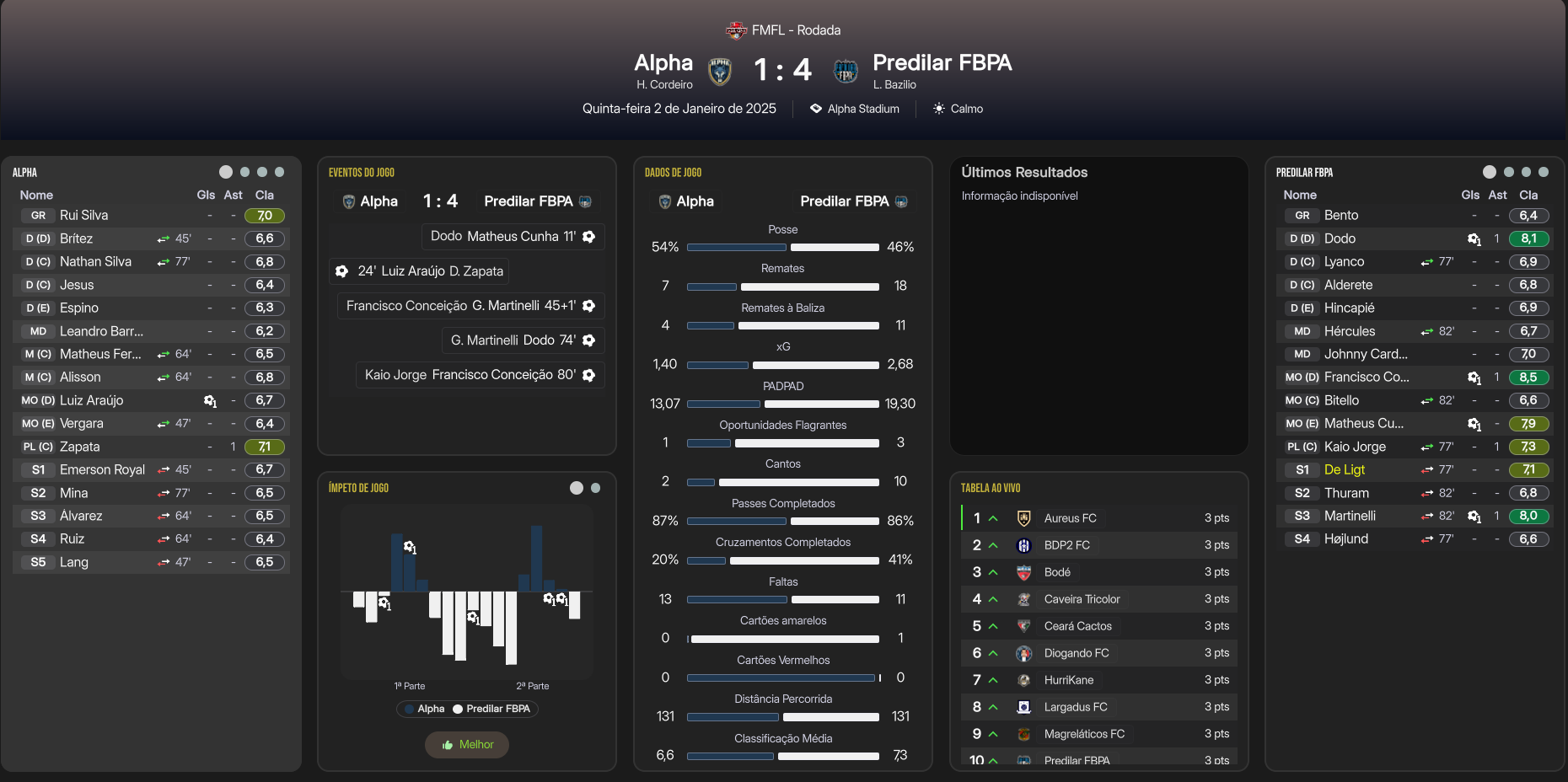Click Aureus FC badge in live table
This screenshot has height=782, width=1568.
(1024, 518)
